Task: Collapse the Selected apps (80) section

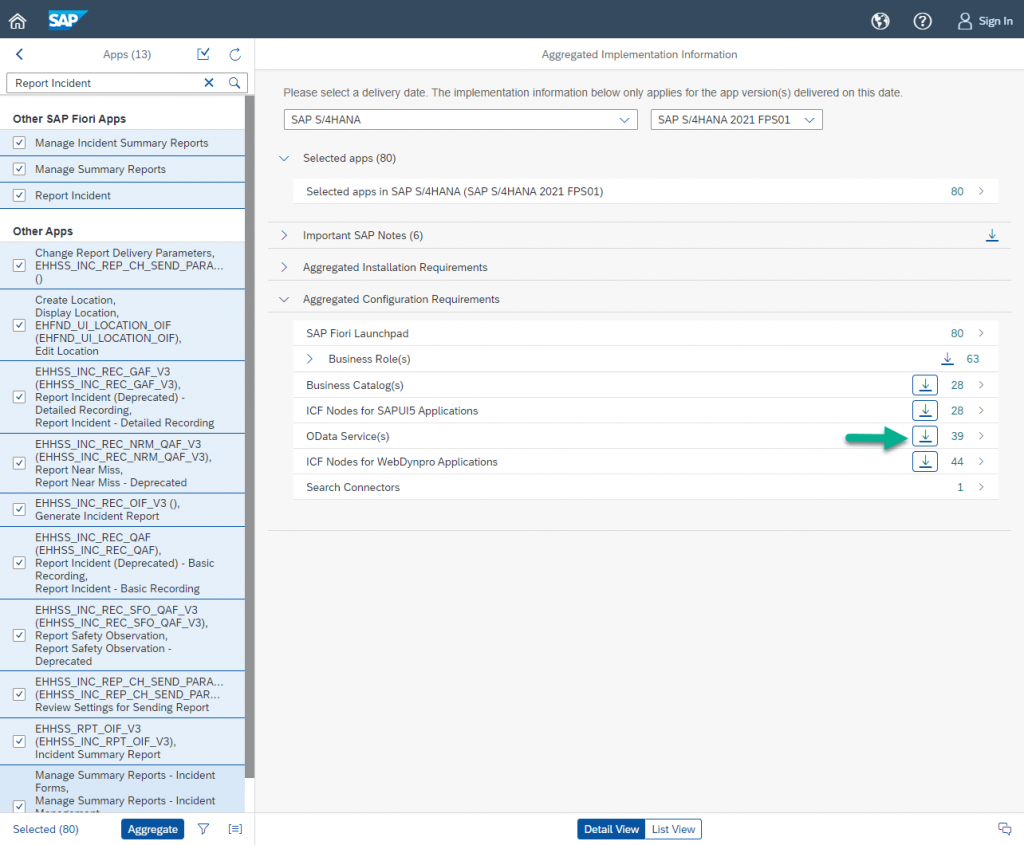Action: tap(284, 158)
